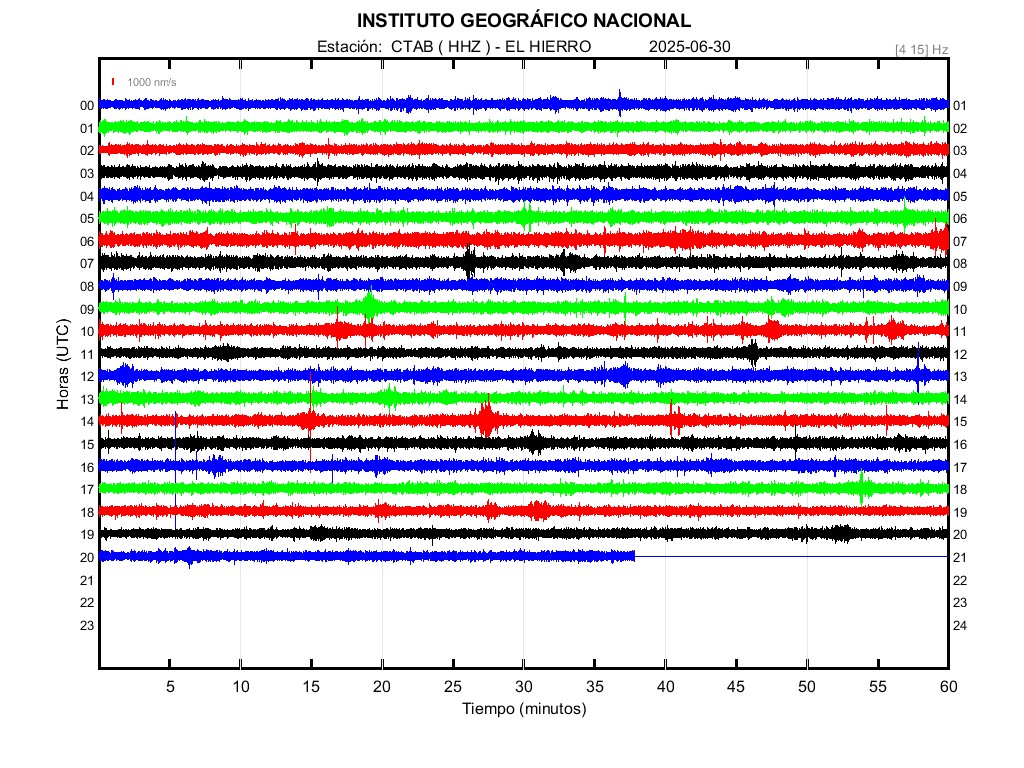Screen dimensions: 1024x768
Task: Click minute tick label 25
Action: tap(453, 686)
